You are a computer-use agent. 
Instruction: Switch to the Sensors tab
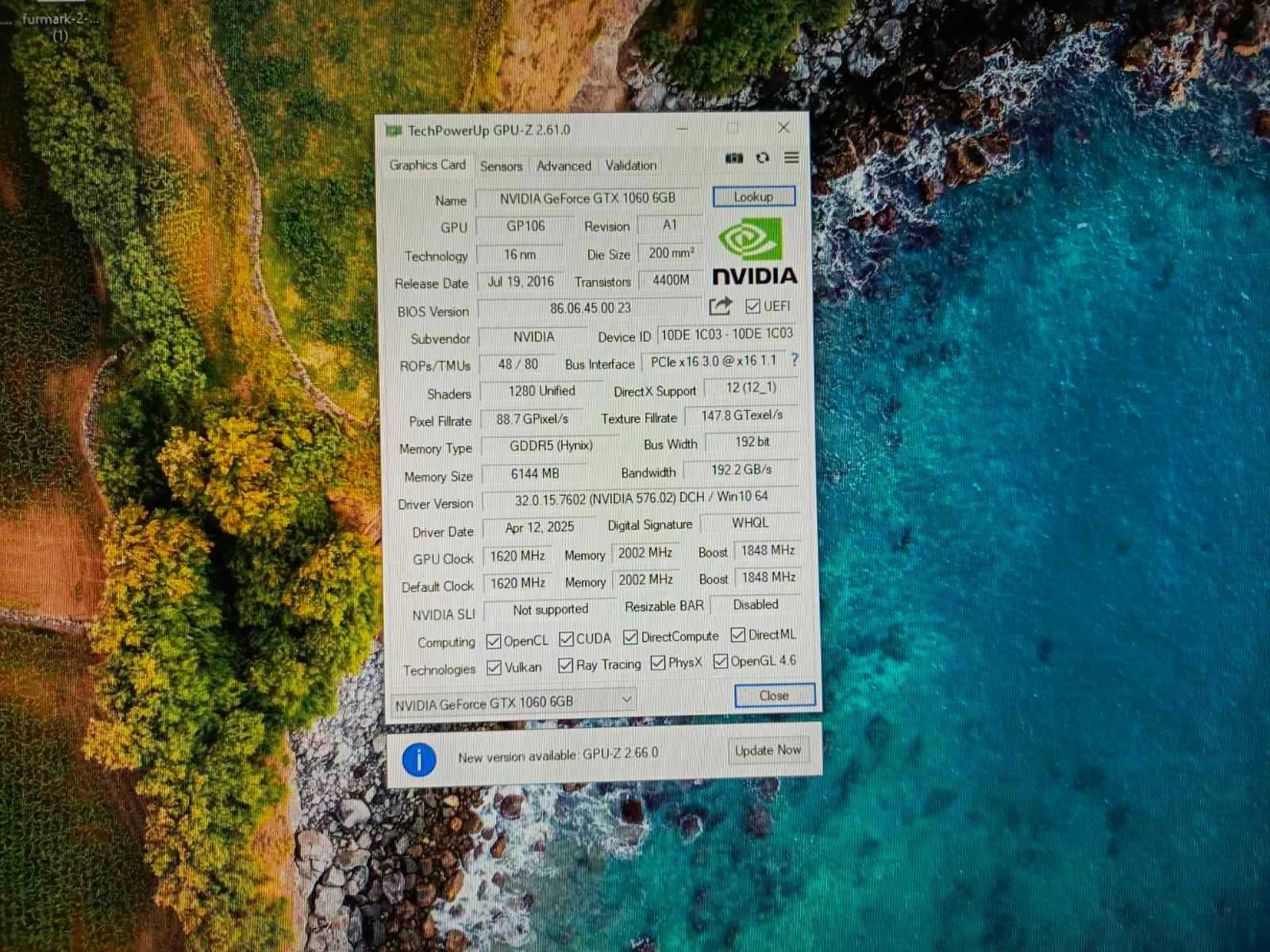pyautogui.click(x=501, y=166)
